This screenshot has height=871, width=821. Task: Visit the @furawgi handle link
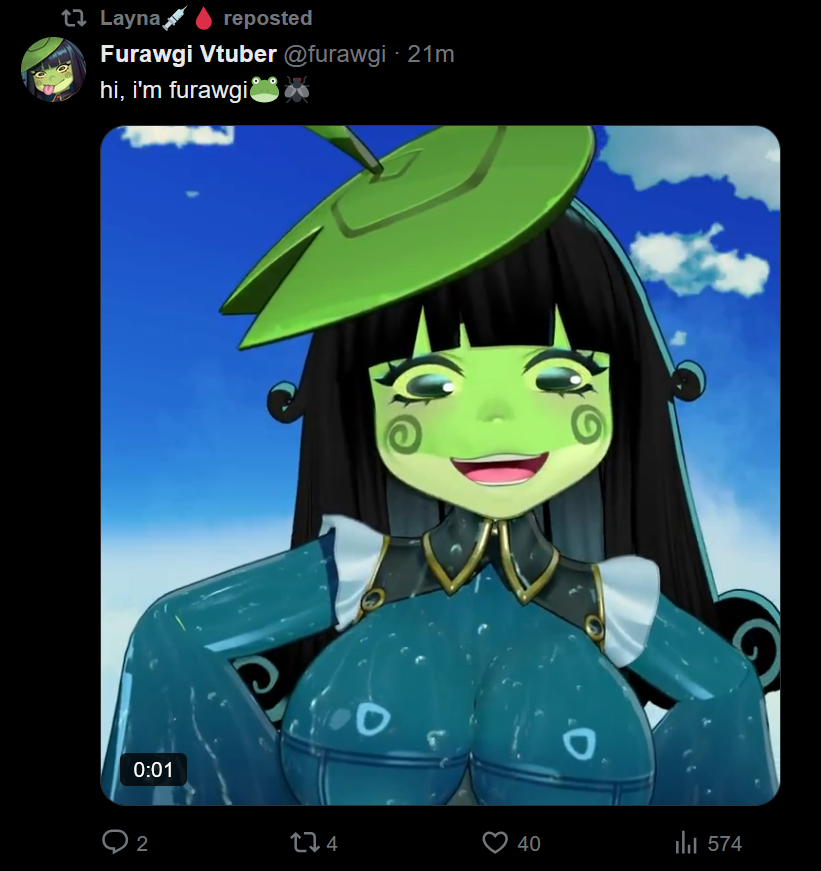pyautogui.click(x=335, y=54)
